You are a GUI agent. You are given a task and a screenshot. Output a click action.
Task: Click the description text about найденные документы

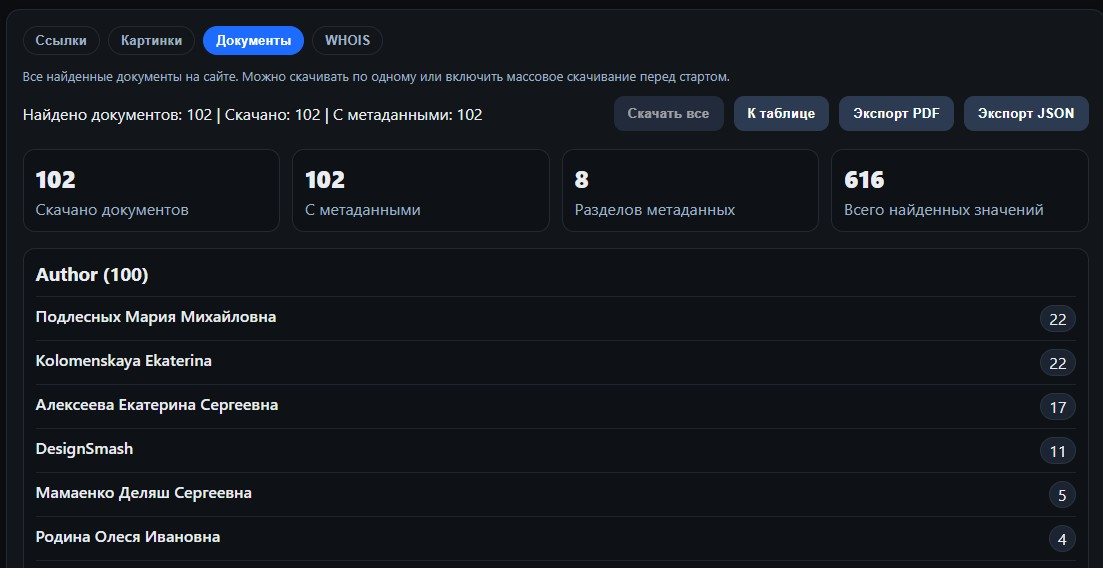click(x=376, y=77)
